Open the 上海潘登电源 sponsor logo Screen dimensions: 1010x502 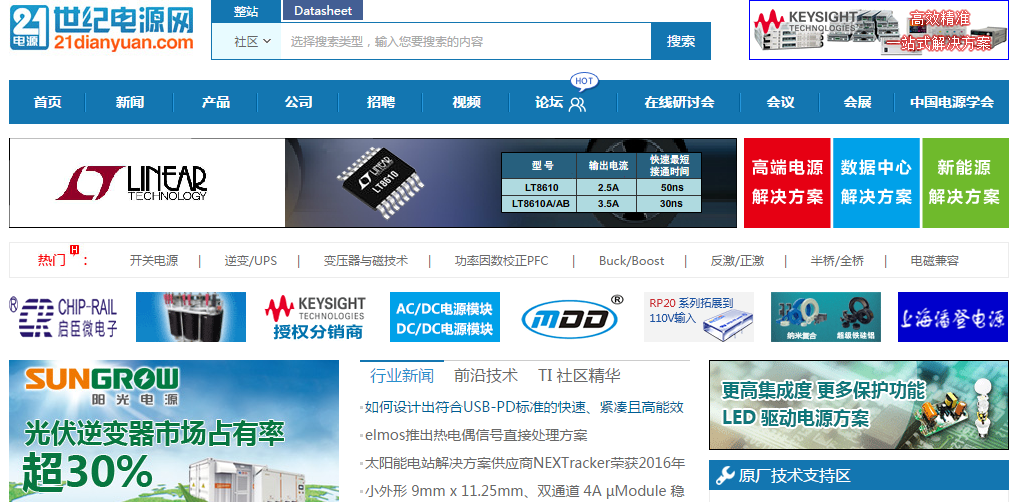[x=953, y=316]
